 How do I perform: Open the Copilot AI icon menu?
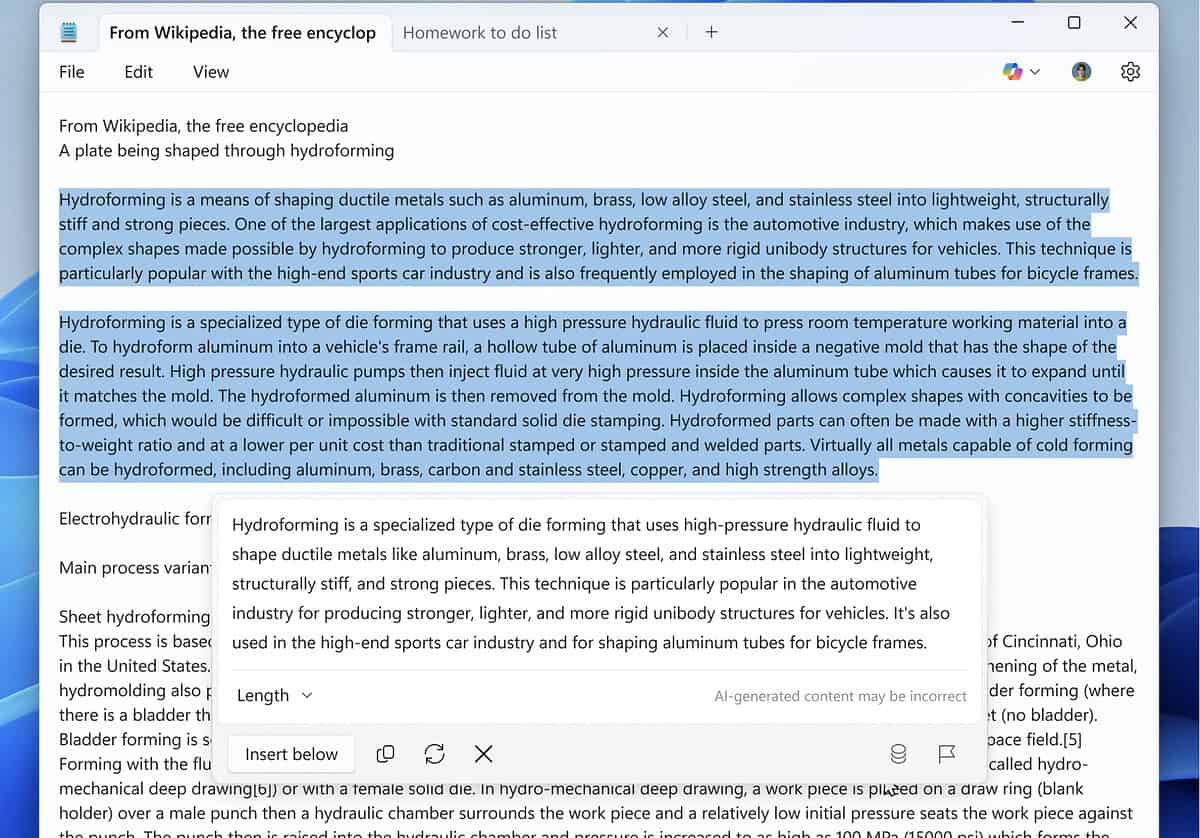pos(1013,71)
